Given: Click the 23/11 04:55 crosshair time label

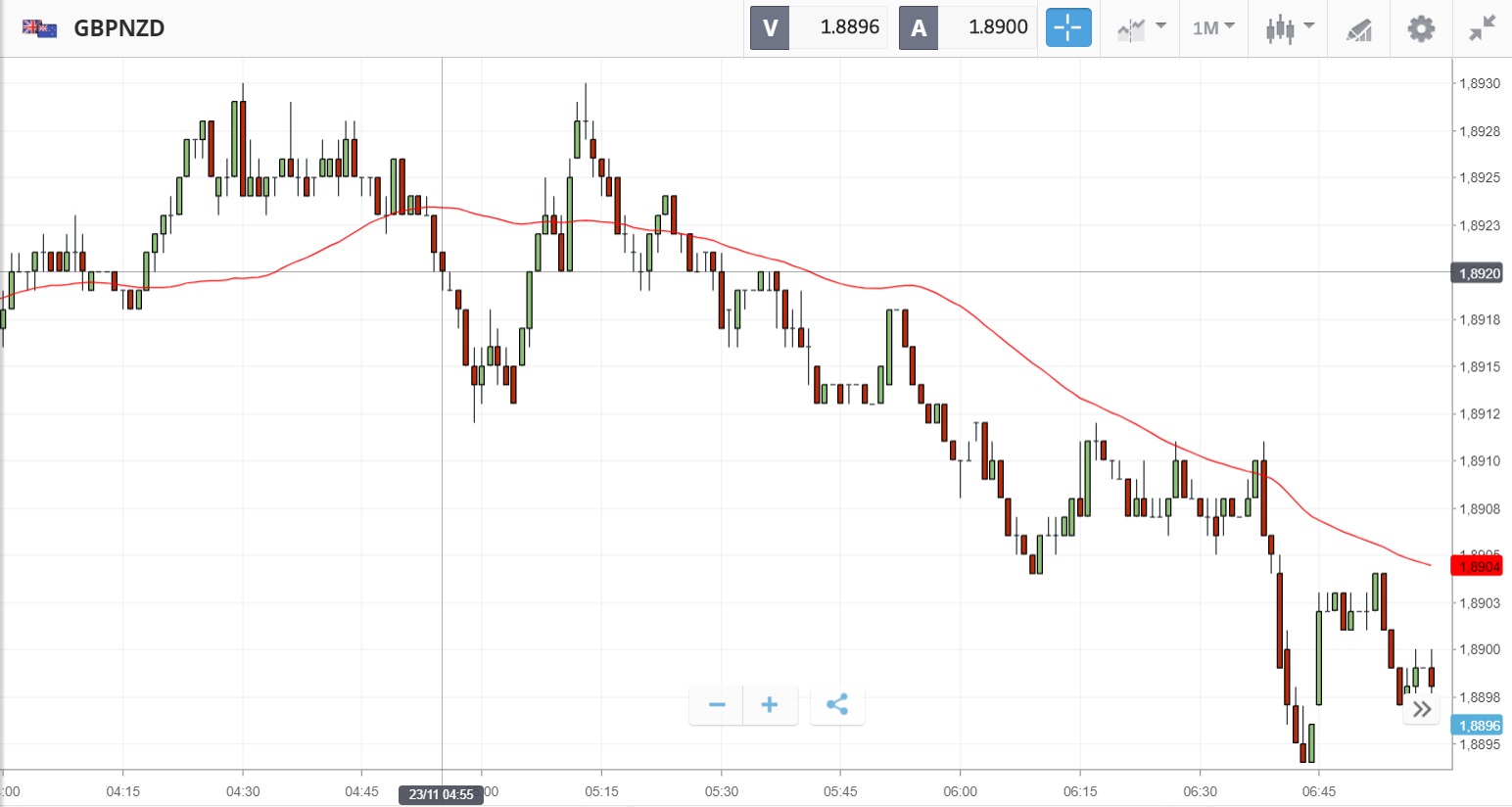Looking at the screenshot, I should click(x=441, y=794).
